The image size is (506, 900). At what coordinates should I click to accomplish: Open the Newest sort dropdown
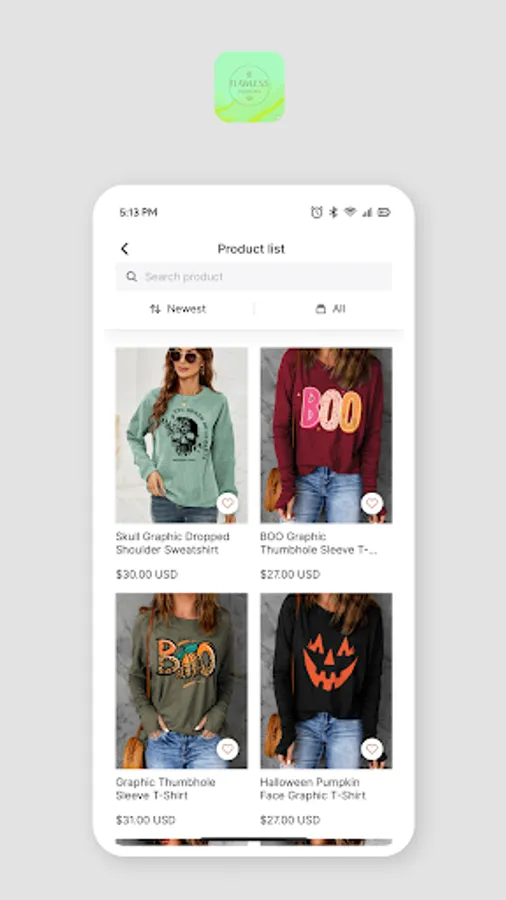pyautogui.click(x=178, y=309)
